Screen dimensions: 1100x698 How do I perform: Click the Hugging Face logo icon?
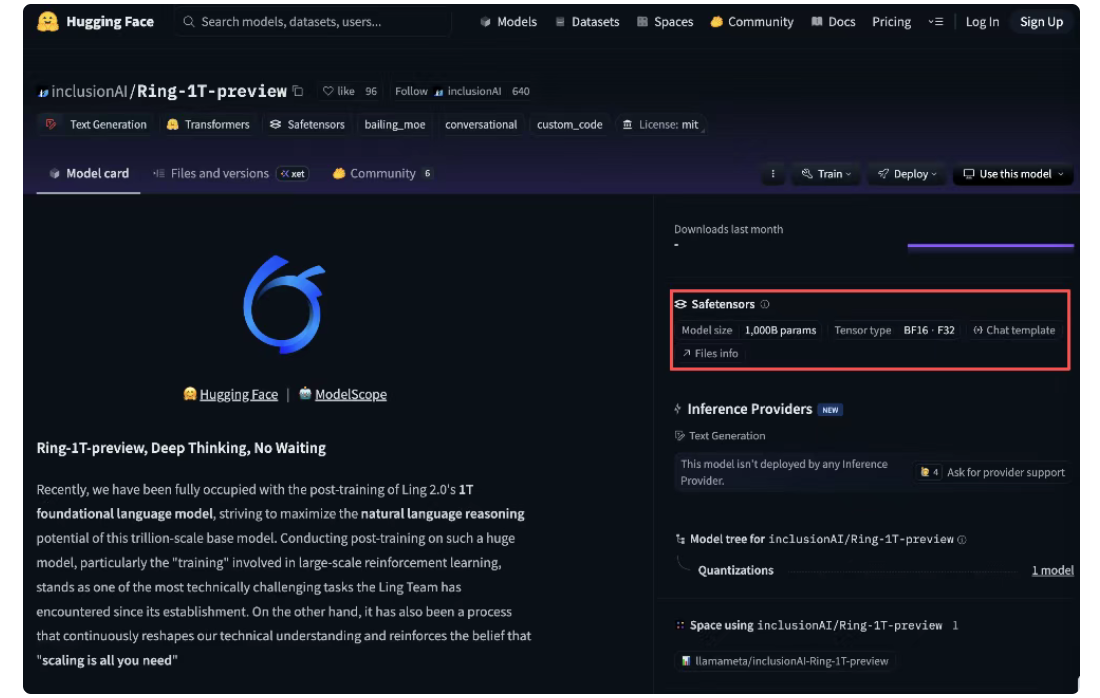pyautogui.click(x=48, y=22)
